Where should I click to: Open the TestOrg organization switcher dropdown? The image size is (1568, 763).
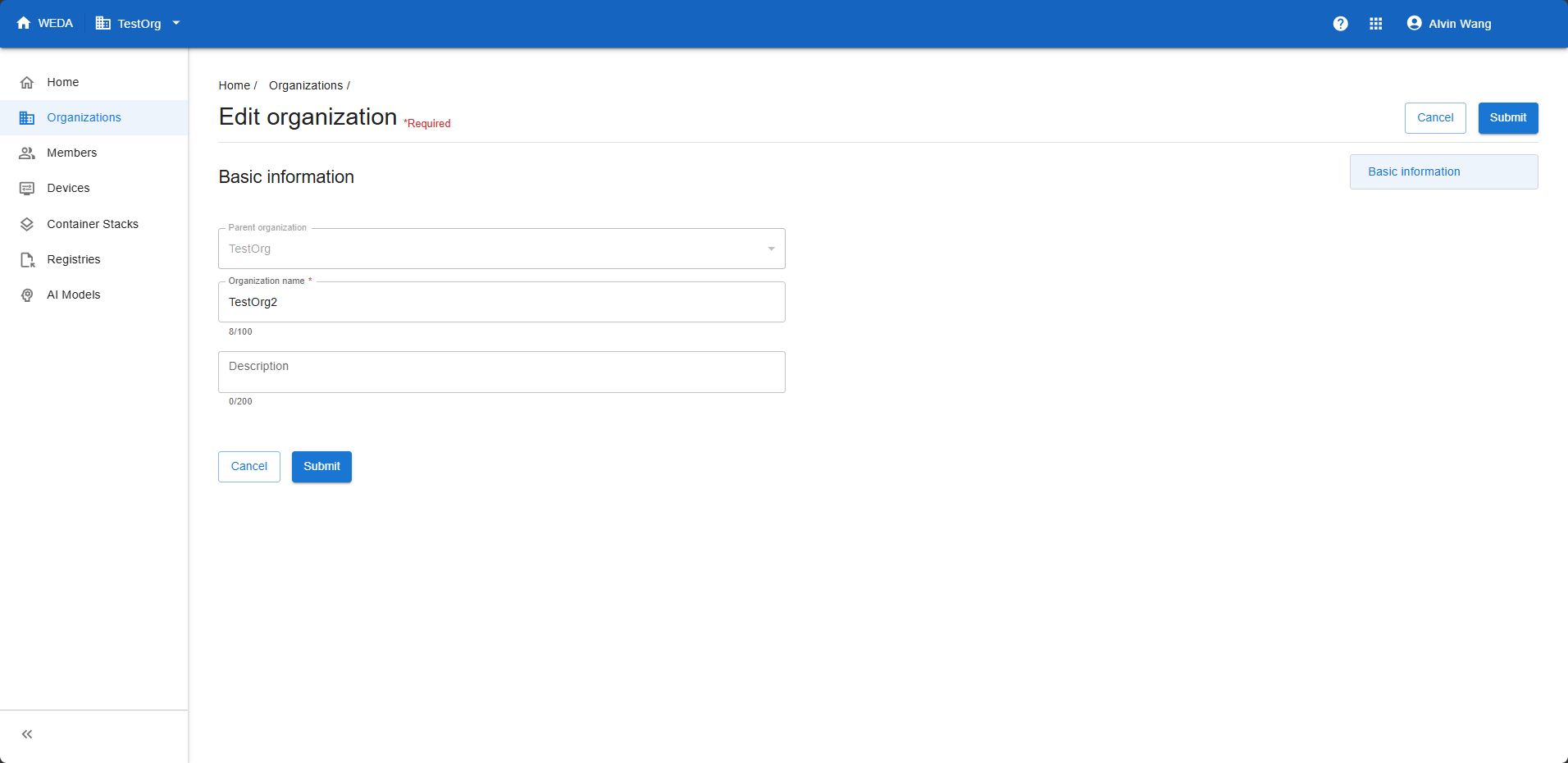[138, 23]
